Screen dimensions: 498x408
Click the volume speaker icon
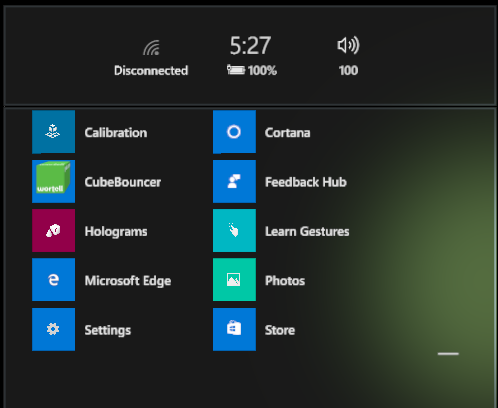click(x=348, y=45)
